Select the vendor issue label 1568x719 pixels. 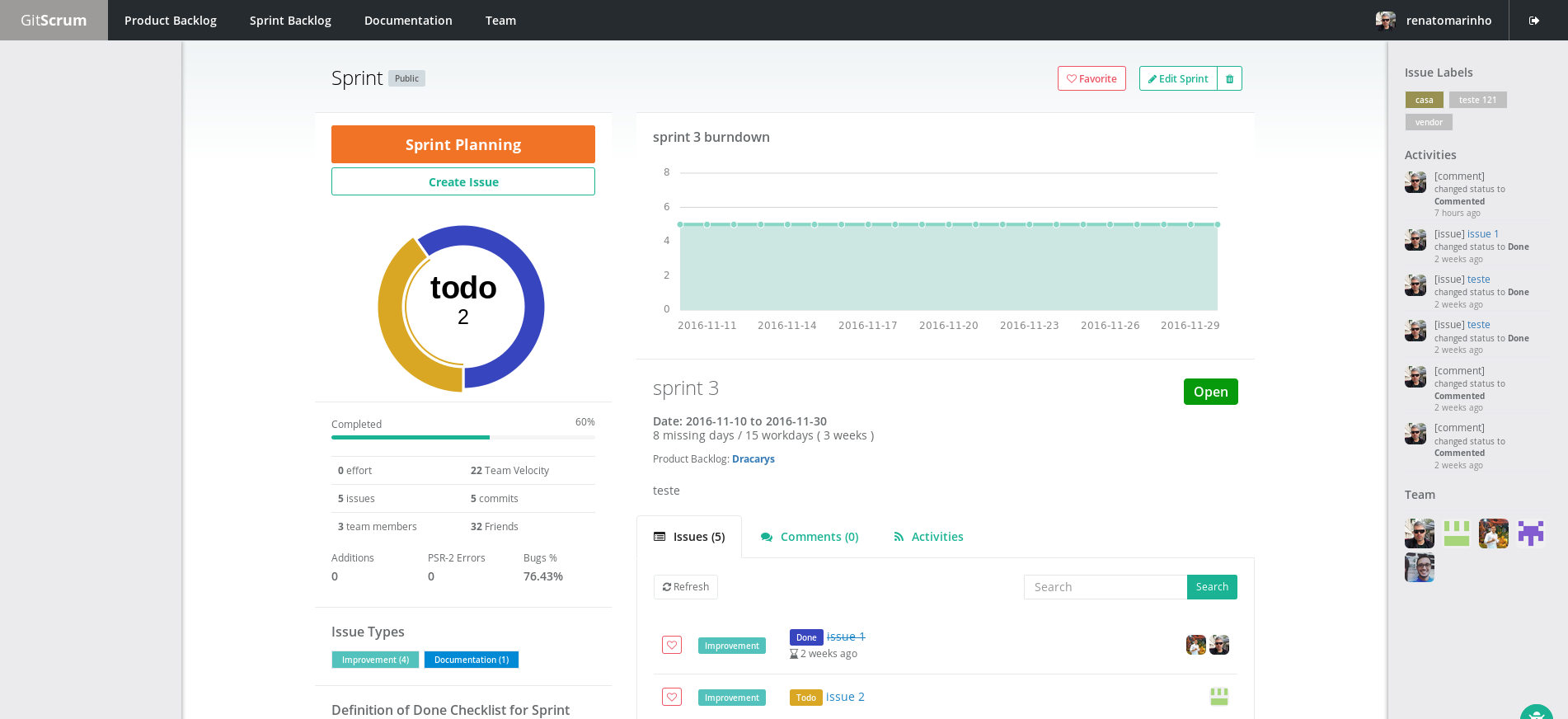click(1429, 122)
